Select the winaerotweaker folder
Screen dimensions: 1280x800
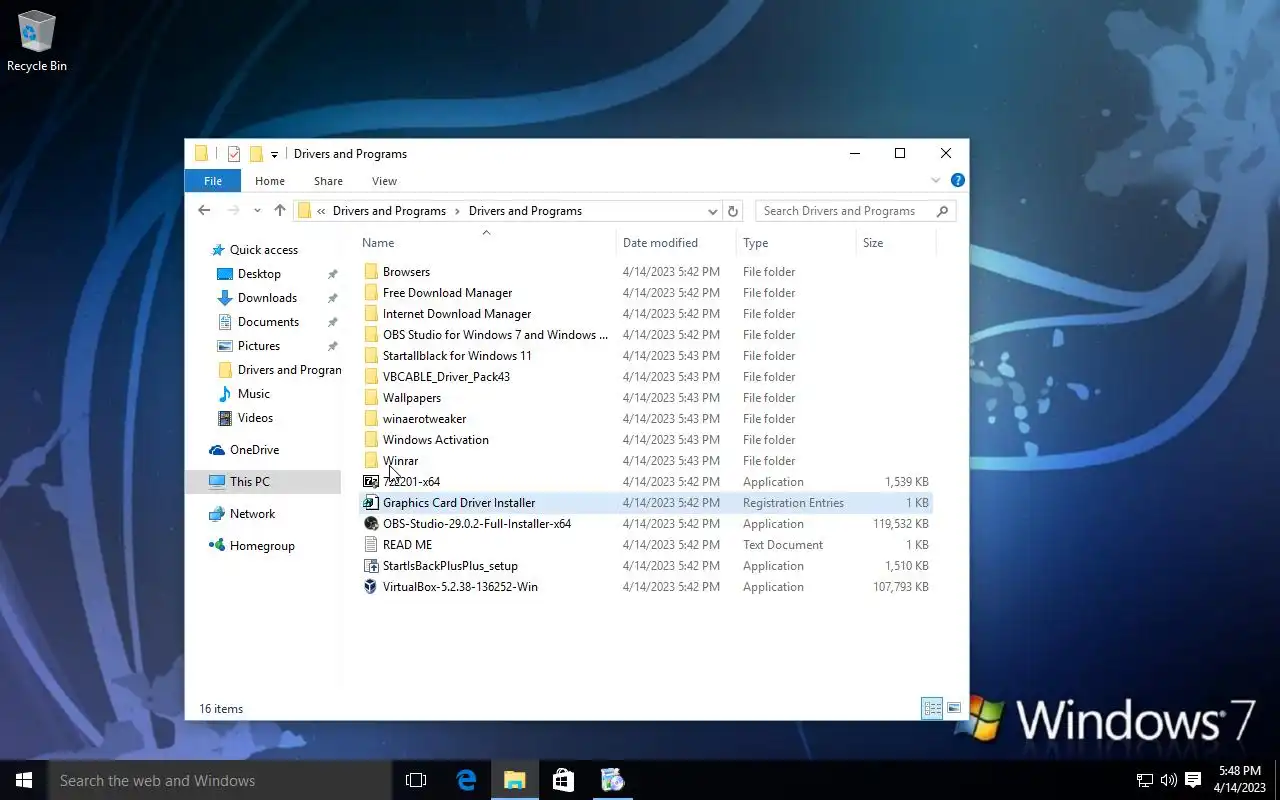424,419
